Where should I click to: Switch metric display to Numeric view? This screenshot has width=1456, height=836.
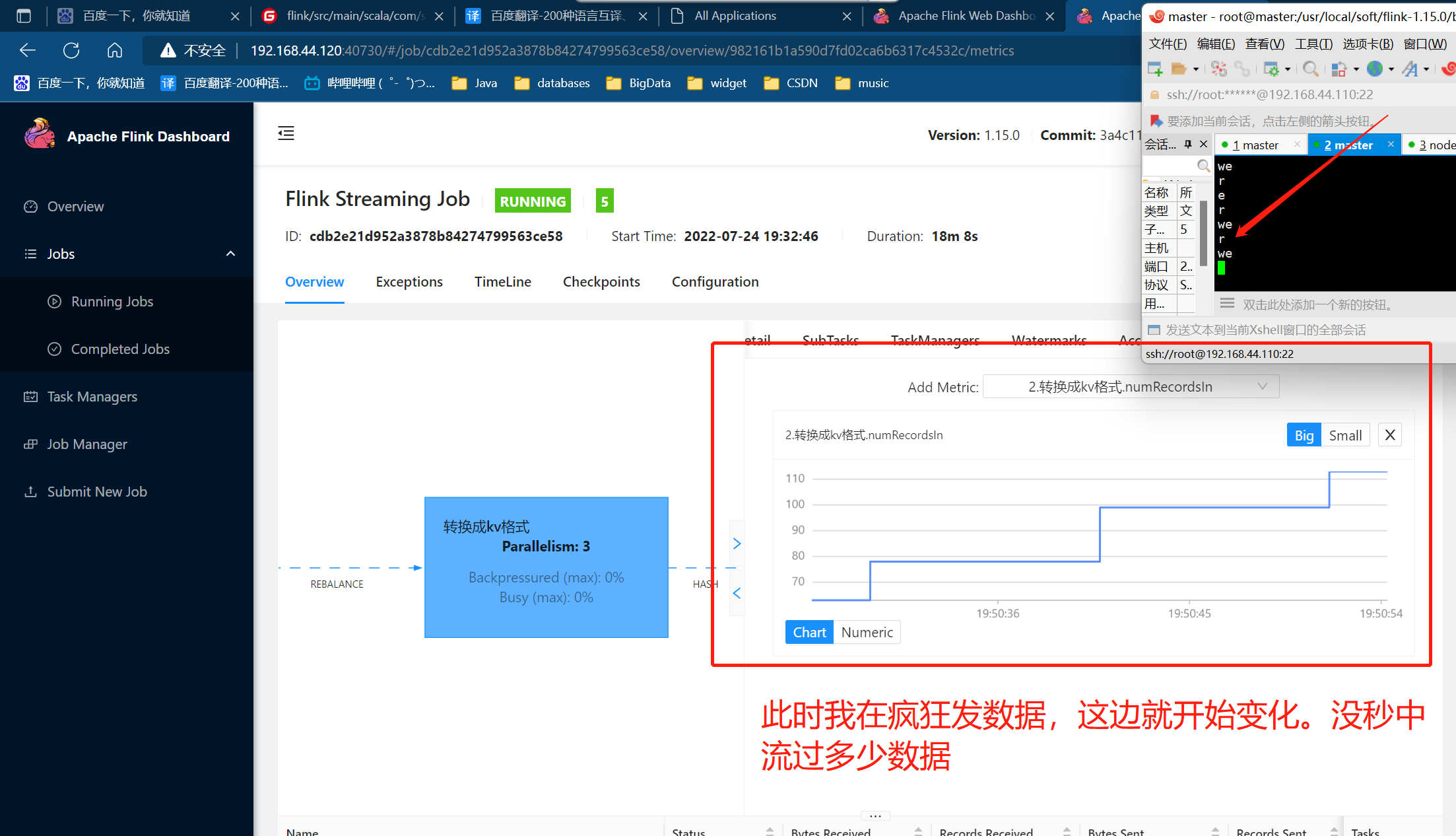click(x=867, y=632)
